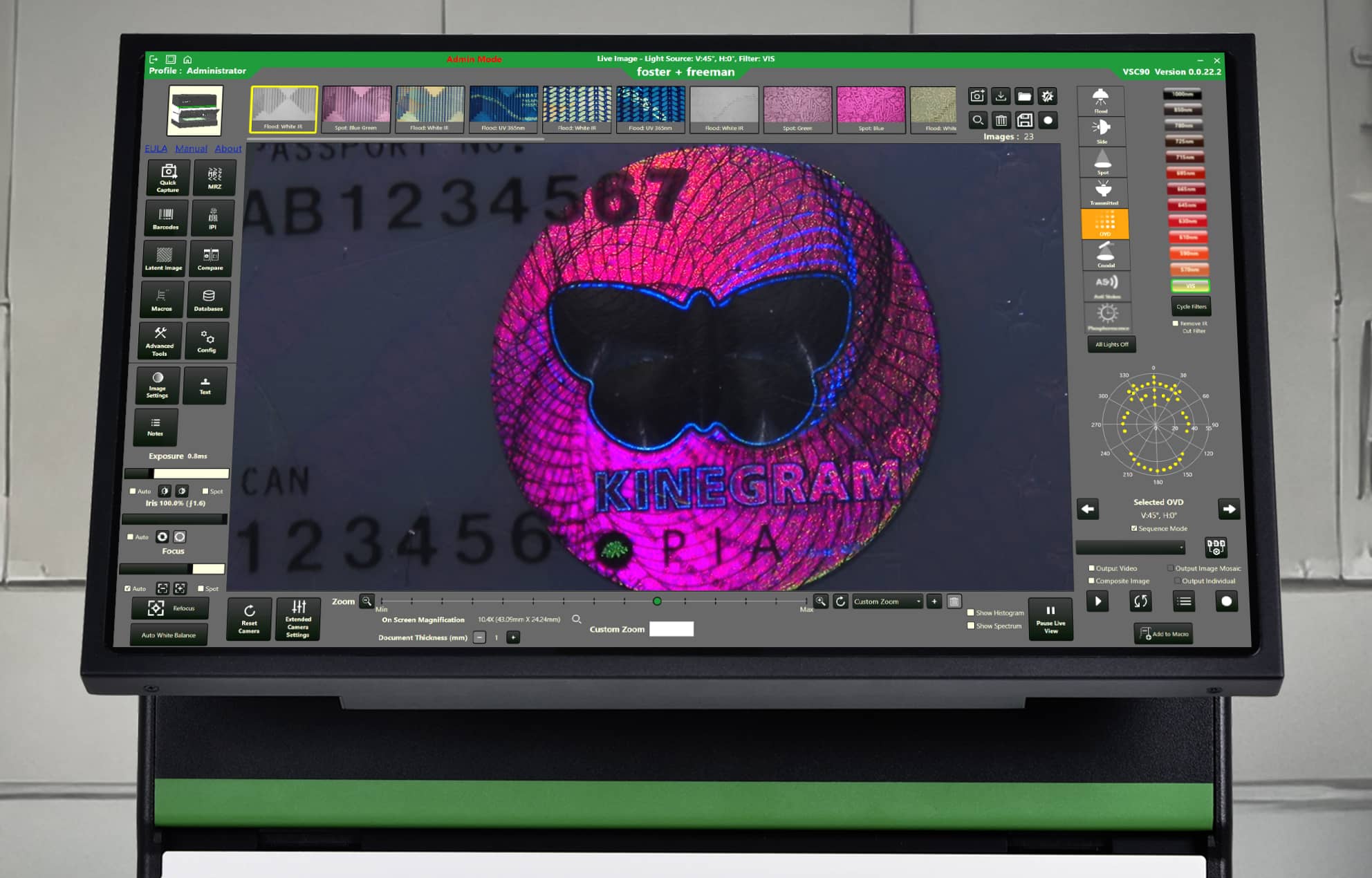The height and width of the screenshot is (878, 1372).
Task: Open the Image Settings panel
Action: [x=156, y=385]
